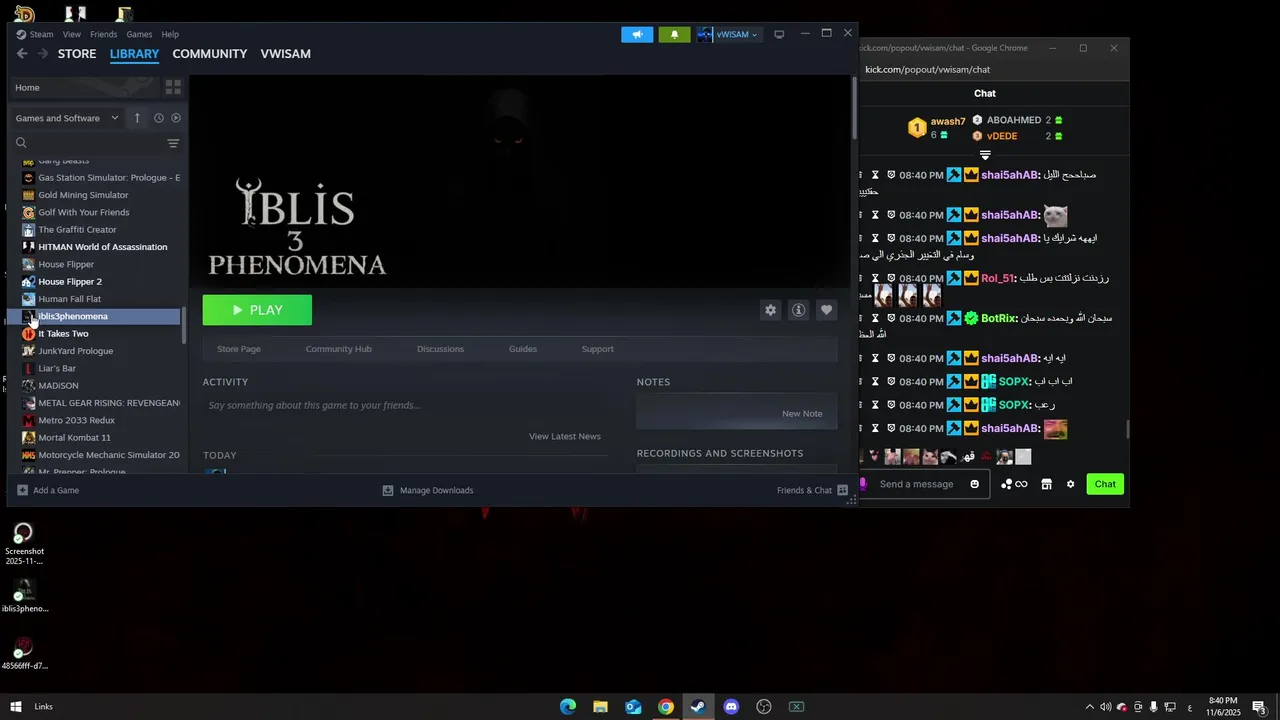Open File Explorer from the taskbar
The height and width of the screenshot is (720, 1280).
pos(600,707)
